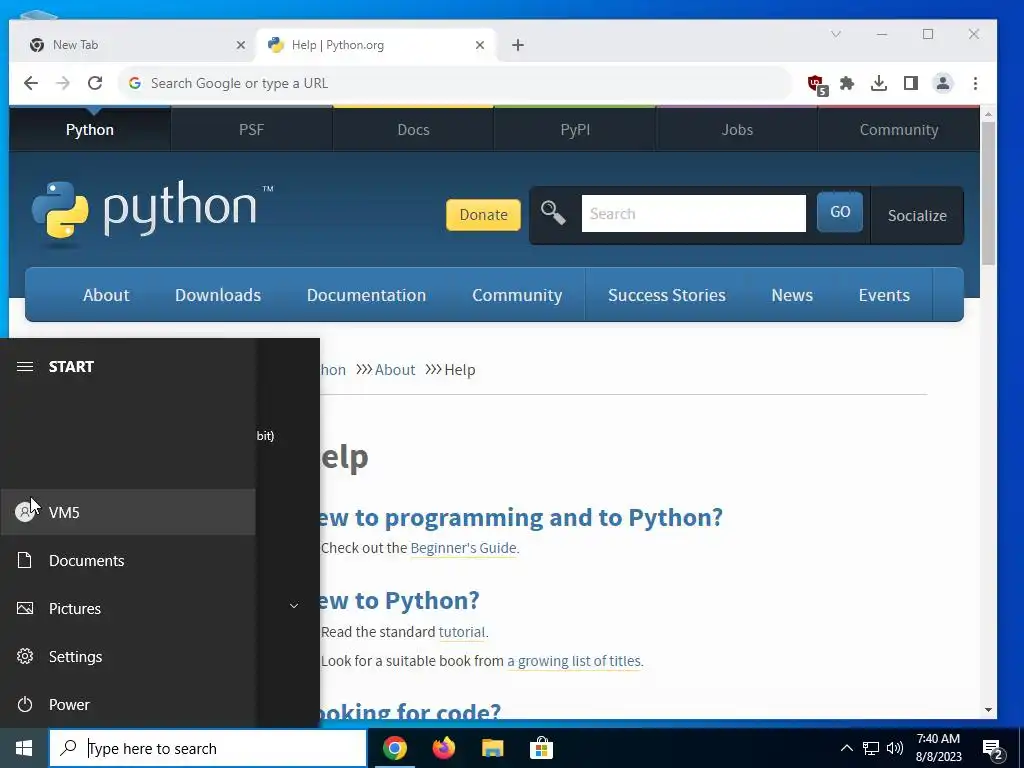
Task: Click the GO search button
Action: [x=840, y=212]
